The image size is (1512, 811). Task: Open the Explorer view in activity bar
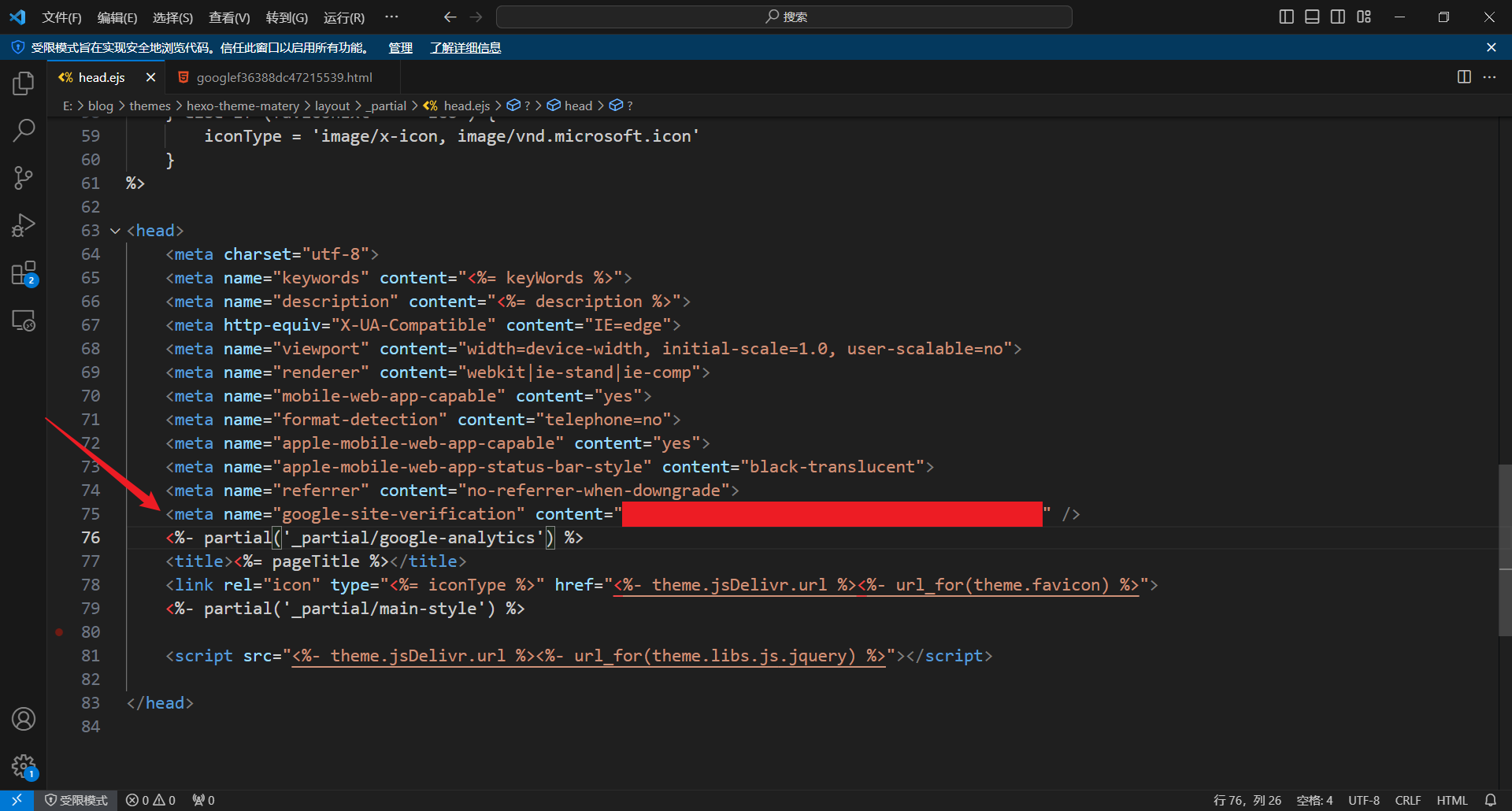pos(24,83)
